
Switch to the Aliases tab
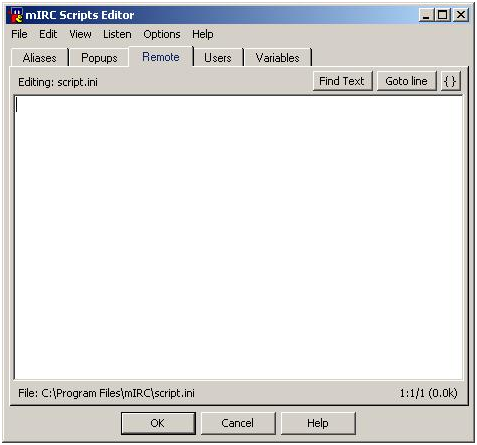(40, 58)
